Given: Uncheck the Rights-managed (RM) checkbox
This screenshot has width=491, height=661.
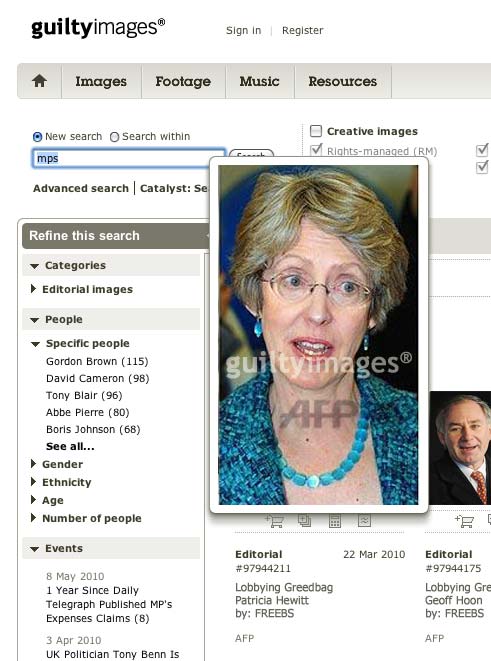Looking at the screenshot, I should [316, 150].
